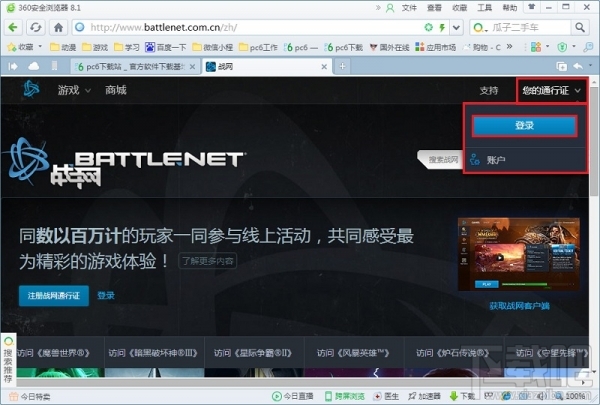
Task: Open the 支持 support link
Action: click(489, 91)
